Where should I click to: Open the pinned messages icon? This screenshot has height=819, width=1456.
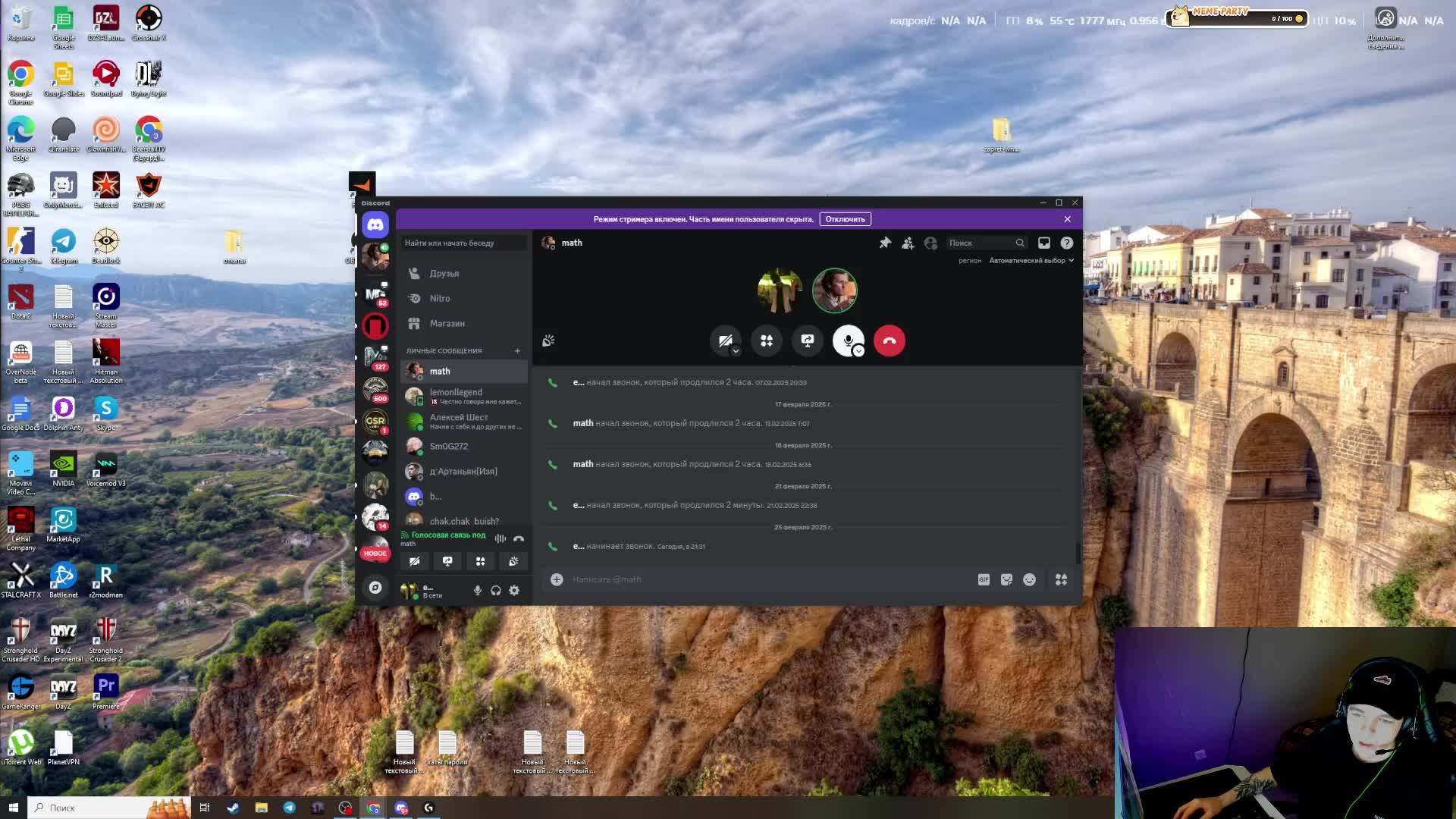[x=885, y=243]
